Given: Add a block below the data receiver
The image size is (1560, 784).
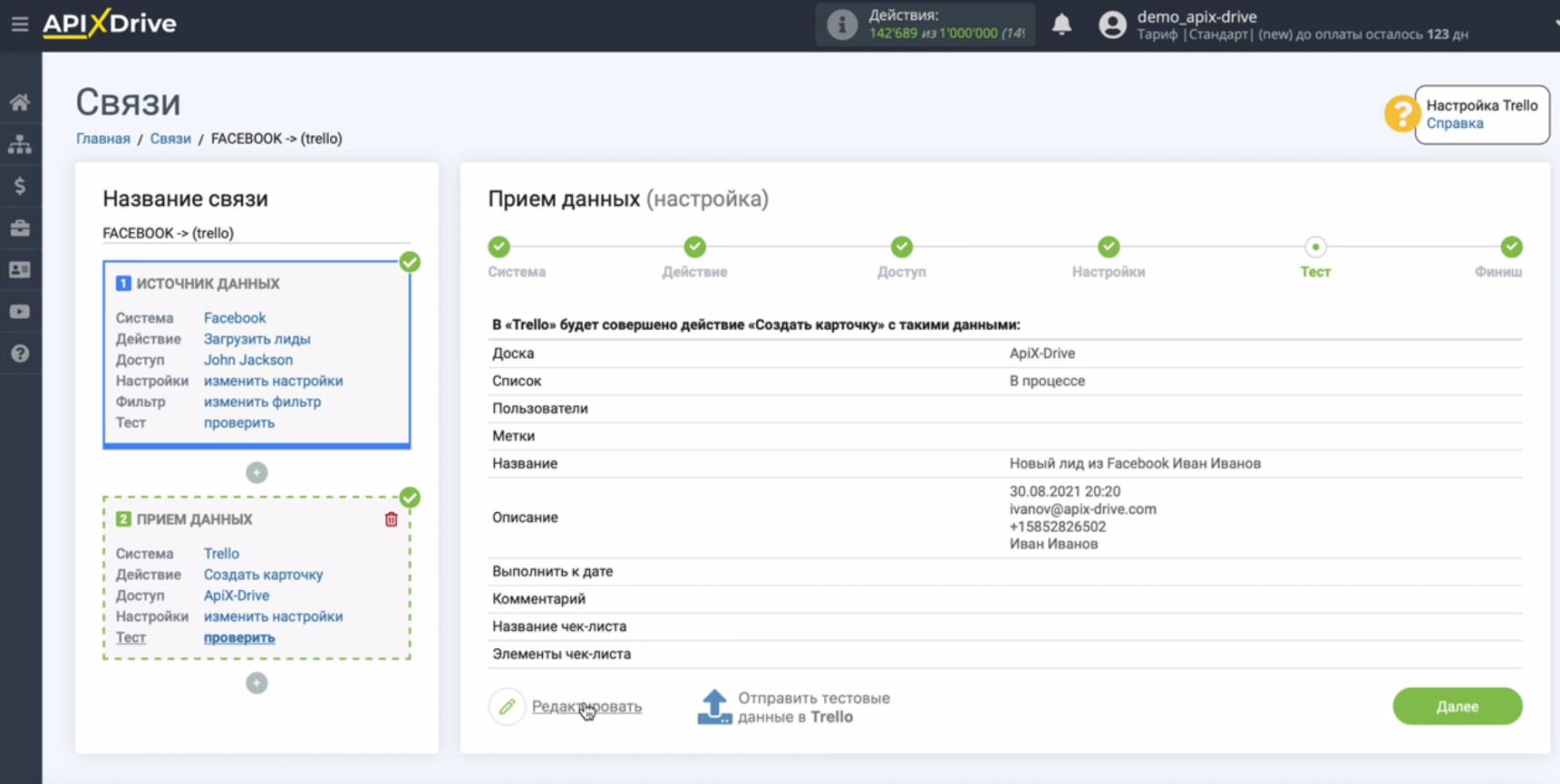Looking at the screenshot, I should 257,682.
